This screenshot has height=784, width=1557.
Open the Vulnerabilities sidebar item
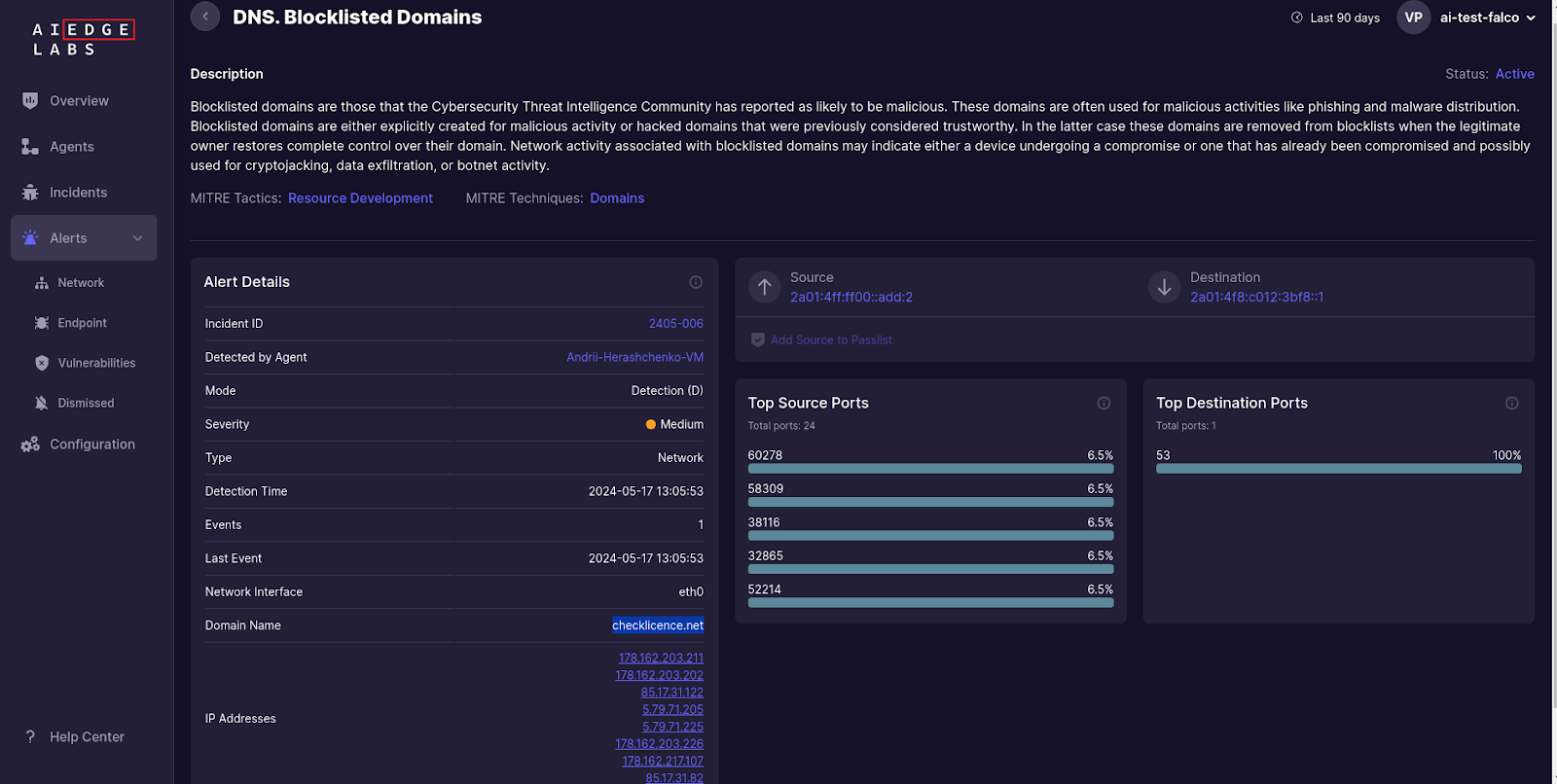point(96,363)
